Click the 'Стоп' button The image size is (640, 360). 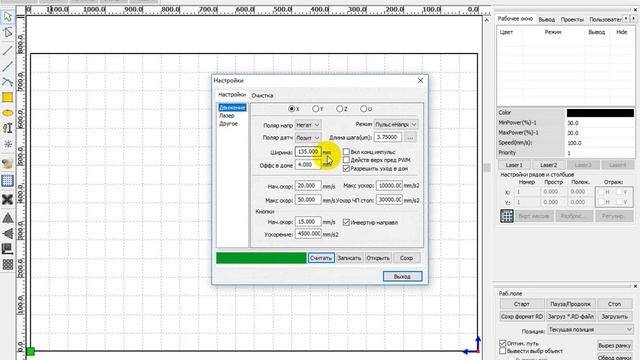pyautogui.click(x=614, y=304)
